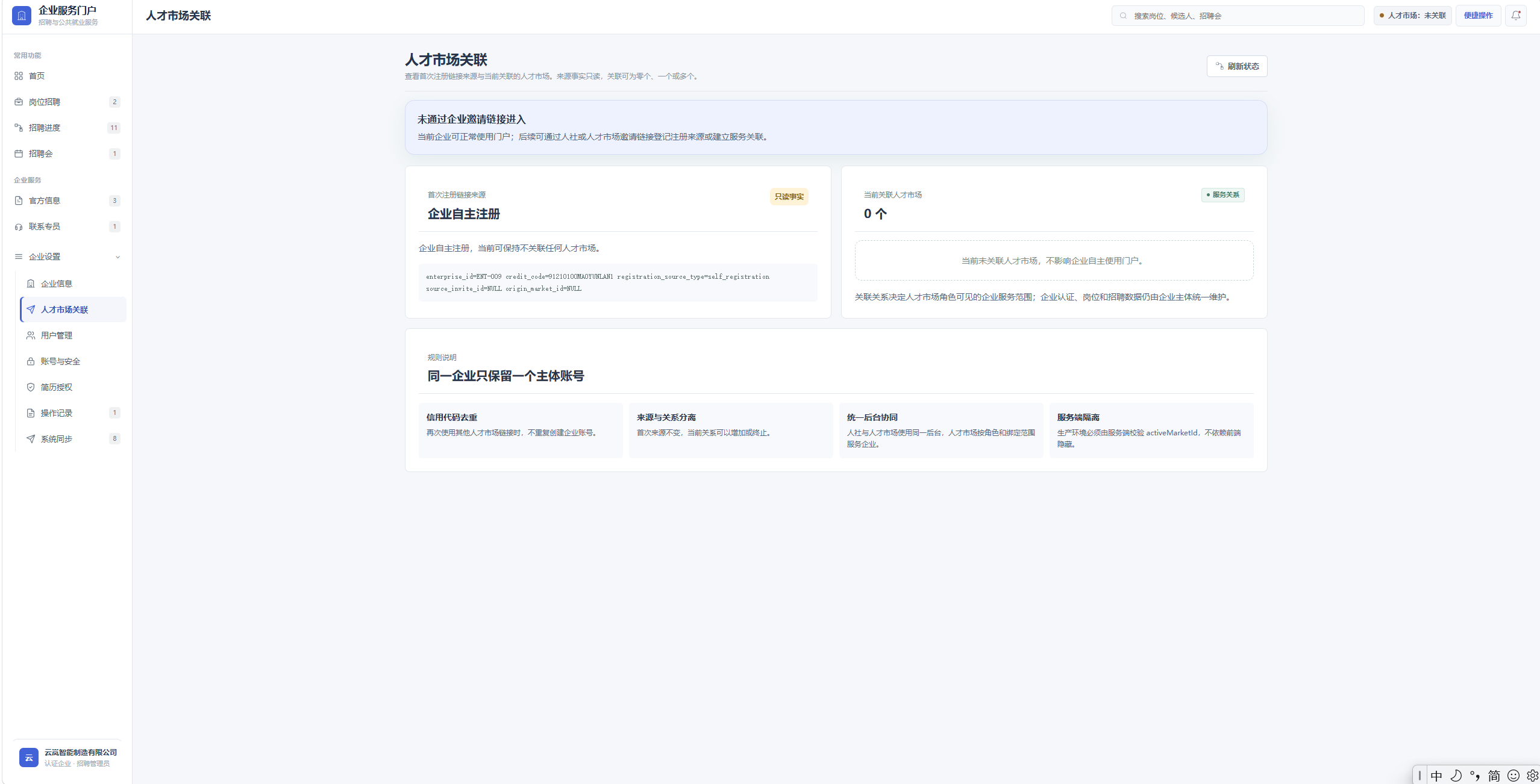Focus the 搜索岗位、候选人、招聘会 search field
This screenshot has width=1540, height=784.
(x=1238, y=16)
